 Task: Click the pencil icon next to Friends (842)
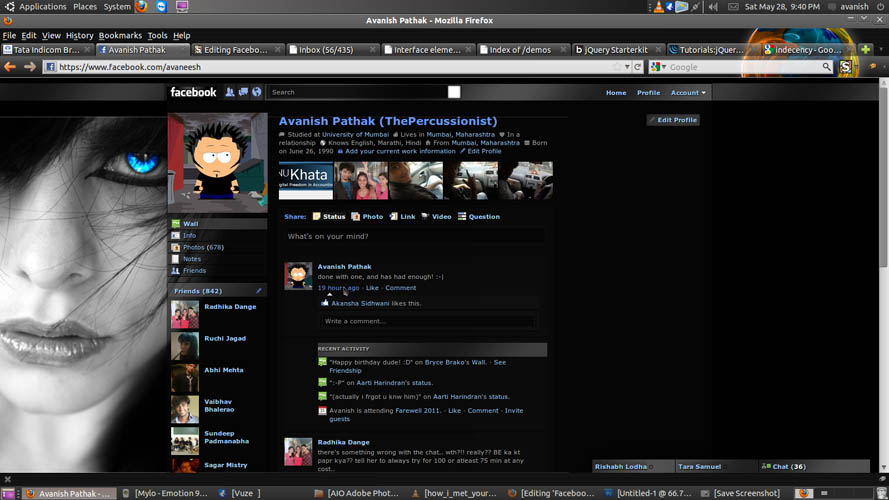[259, 291]
